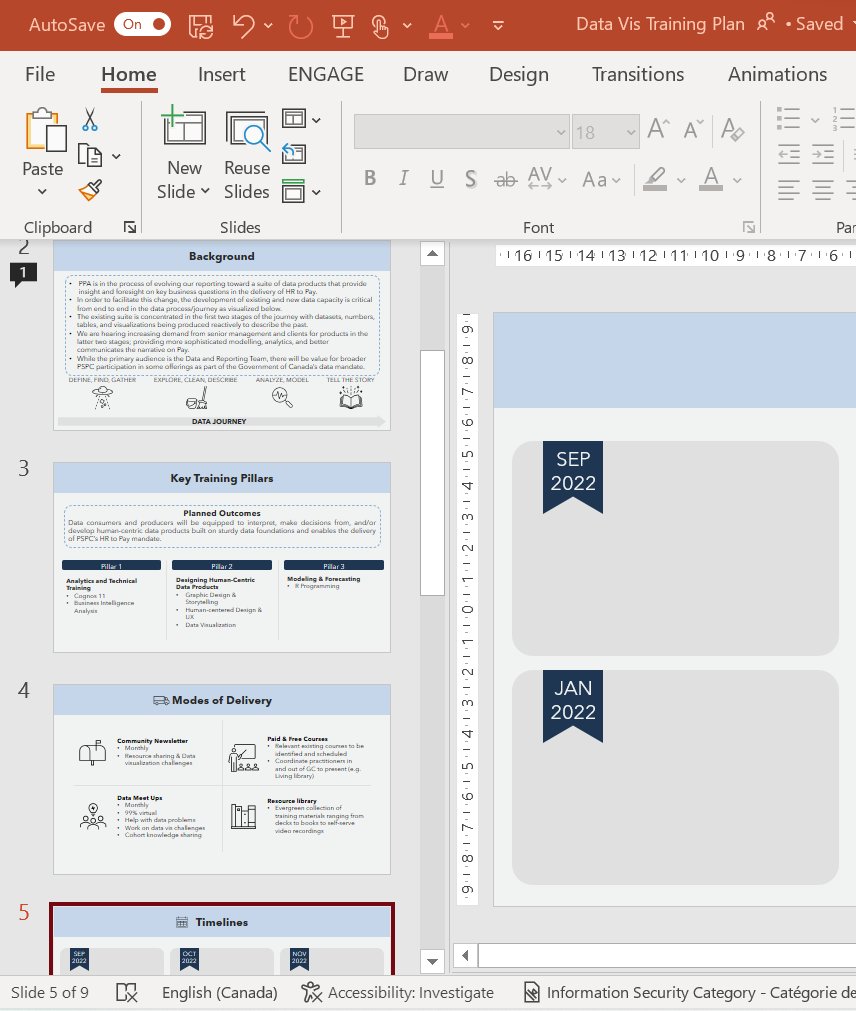
Task: Open the Section dropdown arrow
Action: click(316, 192)
